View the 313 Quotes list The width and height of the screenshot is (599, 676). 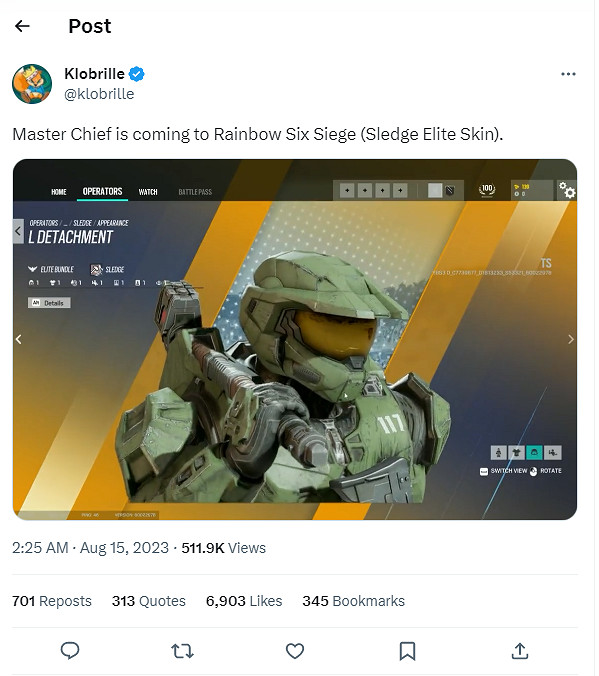[149, 601]
